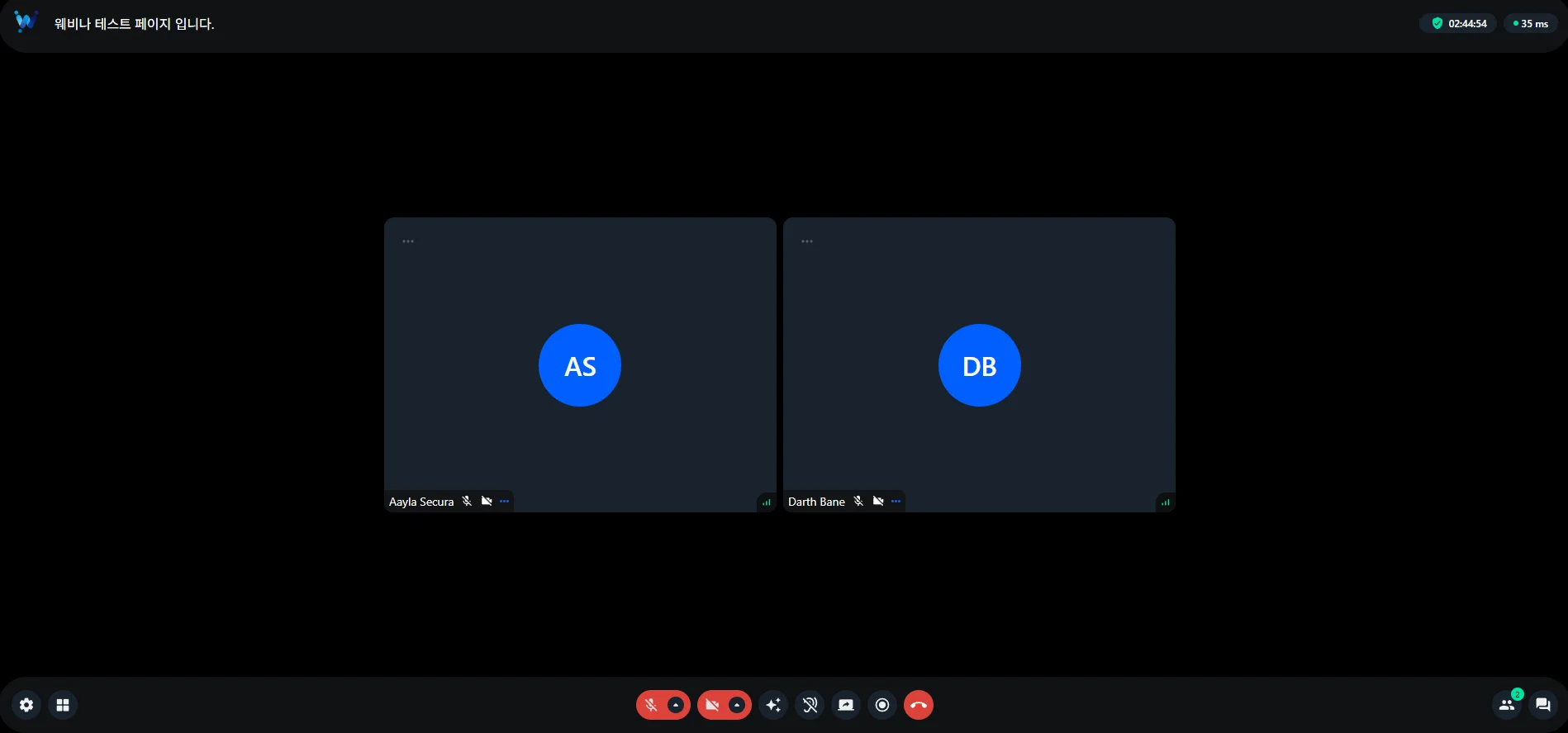
Task: Open the participants list
Action: coord(1507,705)
